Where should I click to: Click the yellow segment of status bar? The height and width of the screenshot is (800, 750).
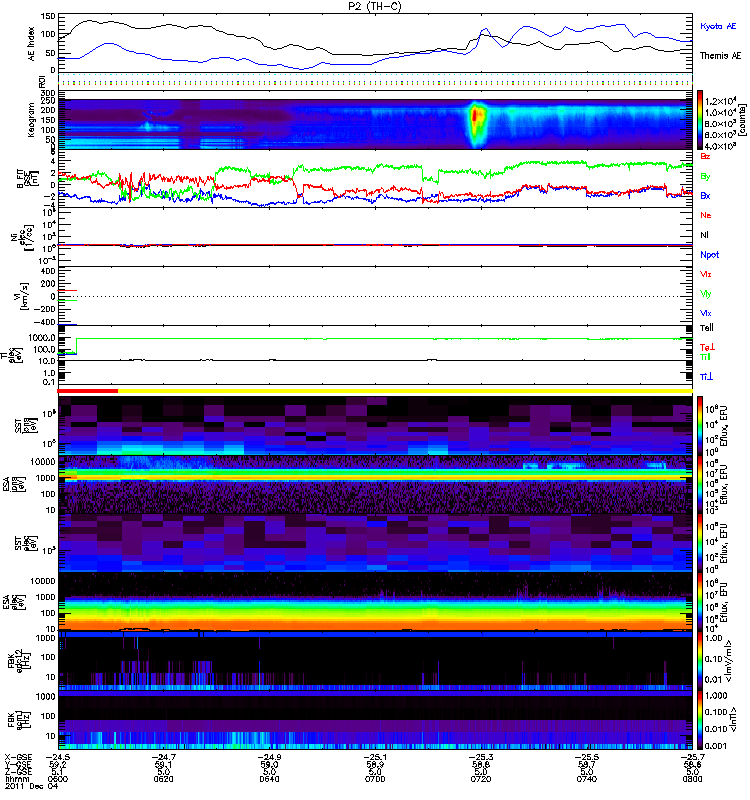point(405,391)
